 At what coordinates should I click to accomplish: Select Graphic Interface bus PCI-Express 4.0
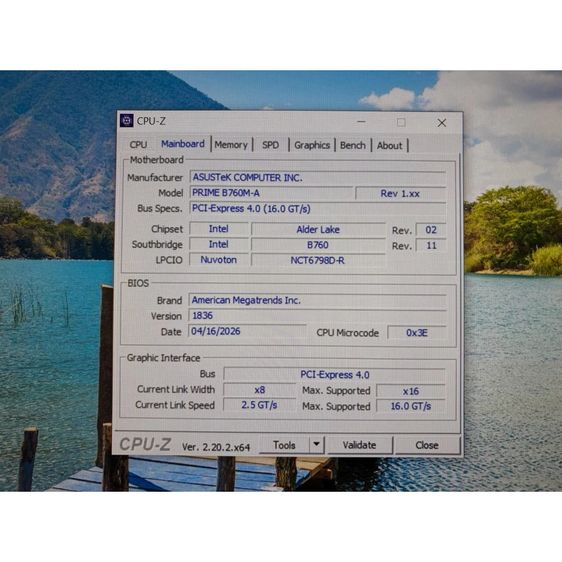pyautogui.click(x=334, y=375)
